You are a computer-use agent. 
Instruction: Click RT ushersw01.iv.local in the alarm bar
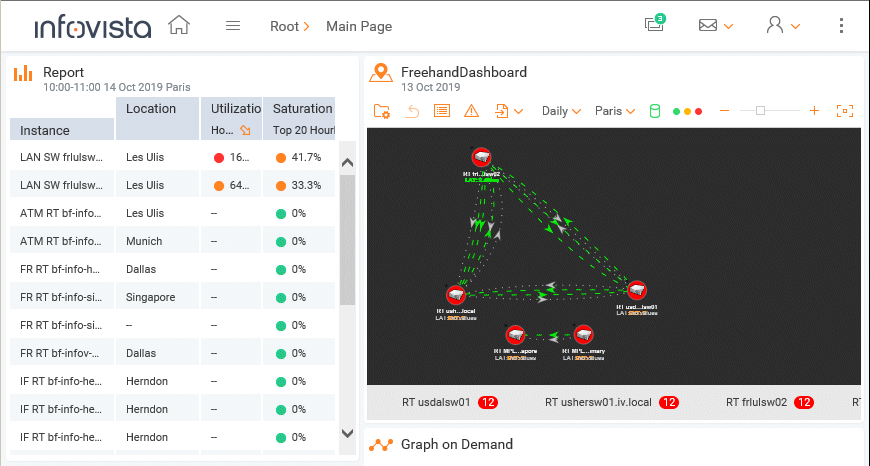(598, 402)
